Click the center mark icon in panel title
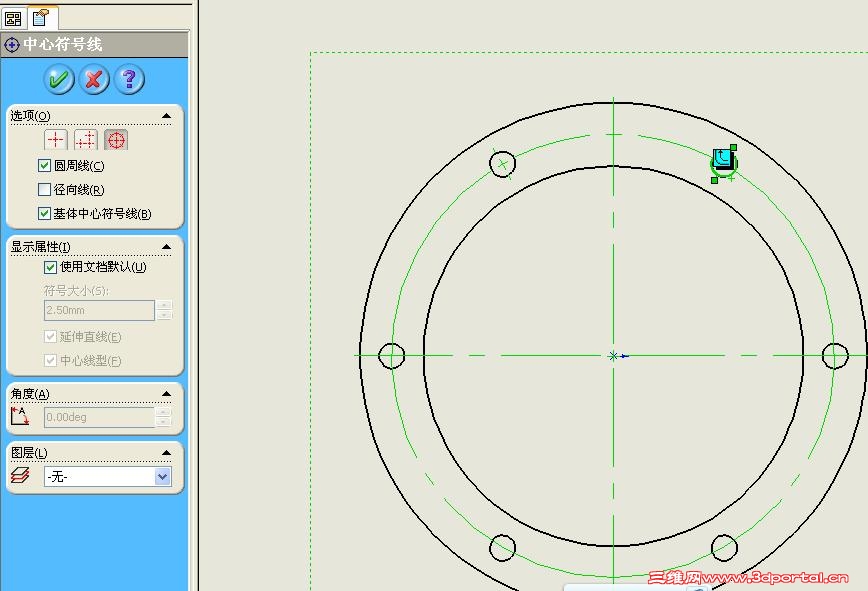The width and height of the screenshot is (868, 591). click(x=12, y=45)
